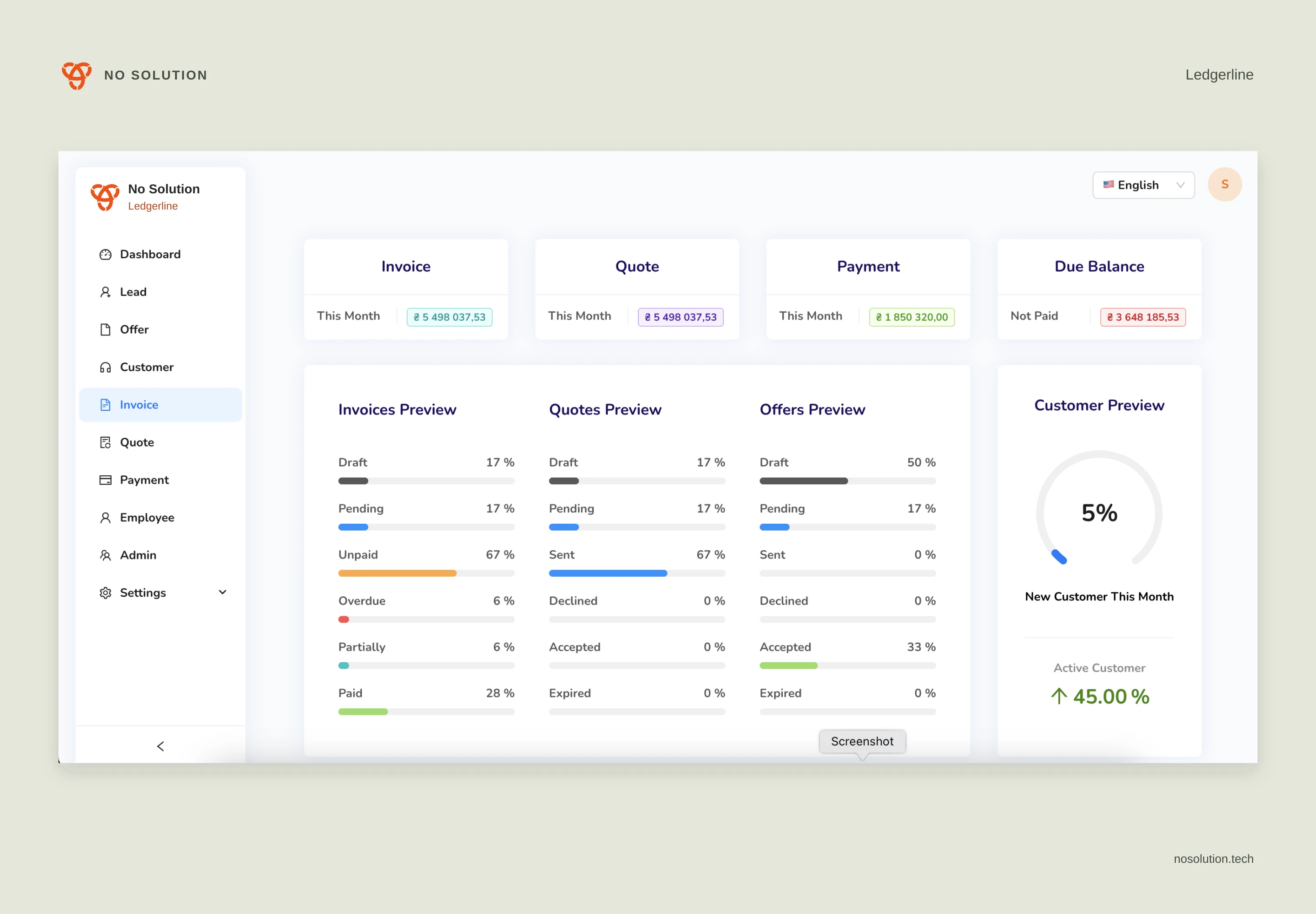Open the Employee user icon
This screenshot has height=914, width=1316.
point(106,518)
